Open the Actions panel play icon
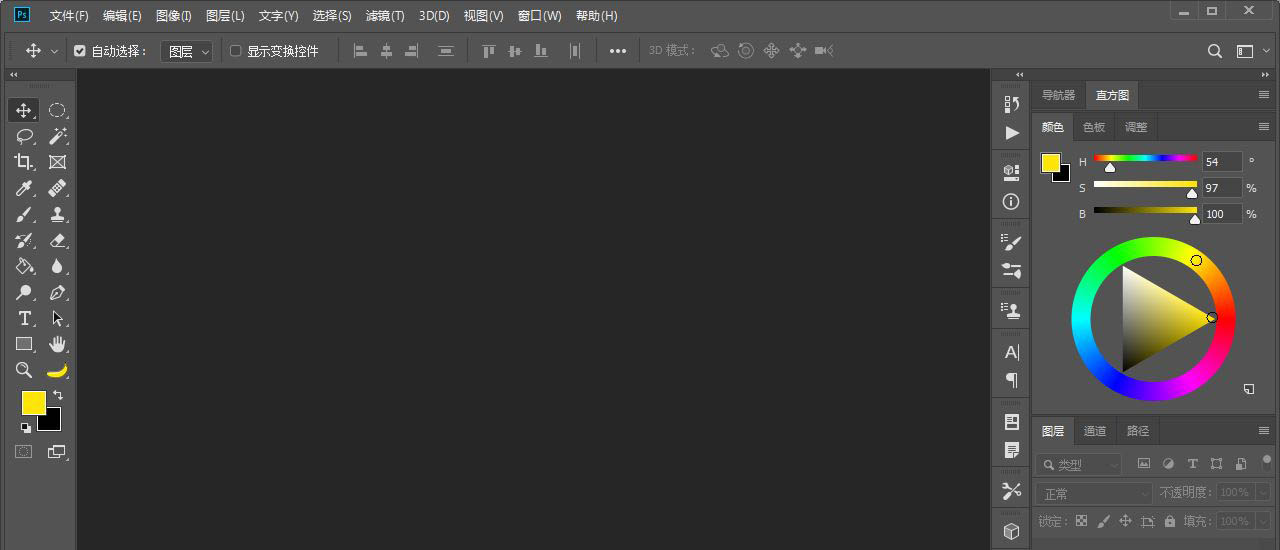Viewport: 1280px width, 550px height. coord(1011,132)
